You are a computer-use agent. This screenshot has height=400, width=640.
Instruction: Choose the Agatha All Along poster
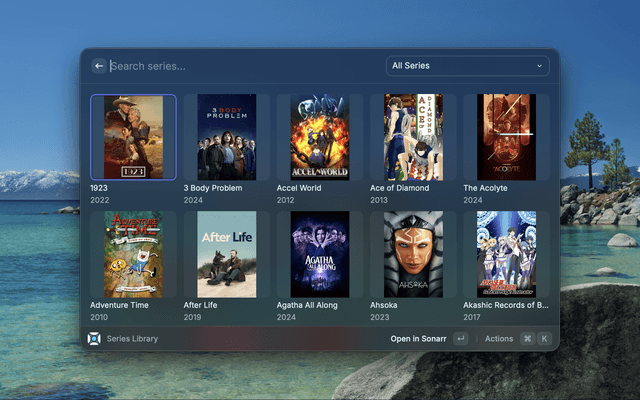pyautogui.click(x=320, y=254)
